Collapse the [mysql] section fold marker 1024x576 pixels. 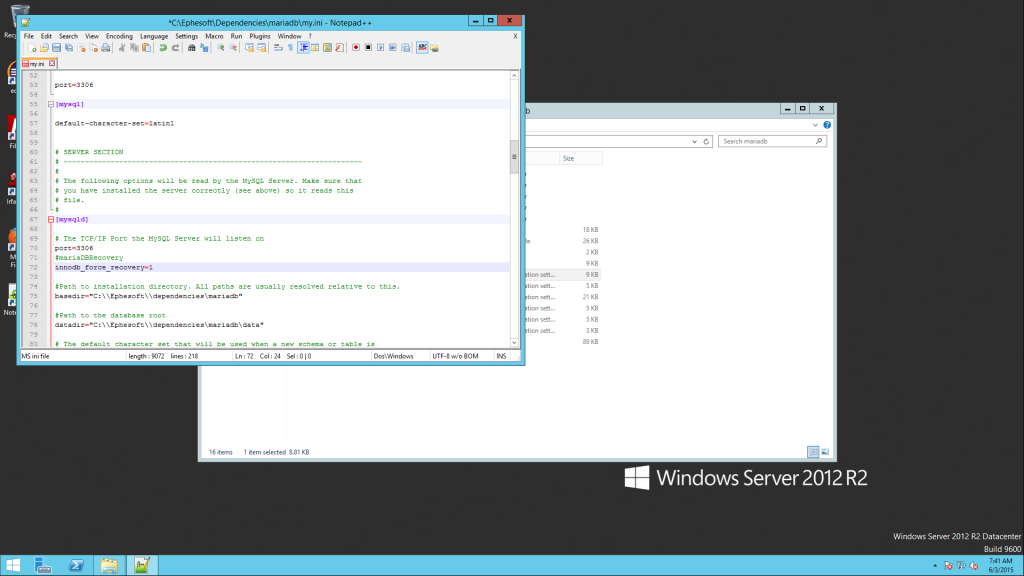coord(51,104)
